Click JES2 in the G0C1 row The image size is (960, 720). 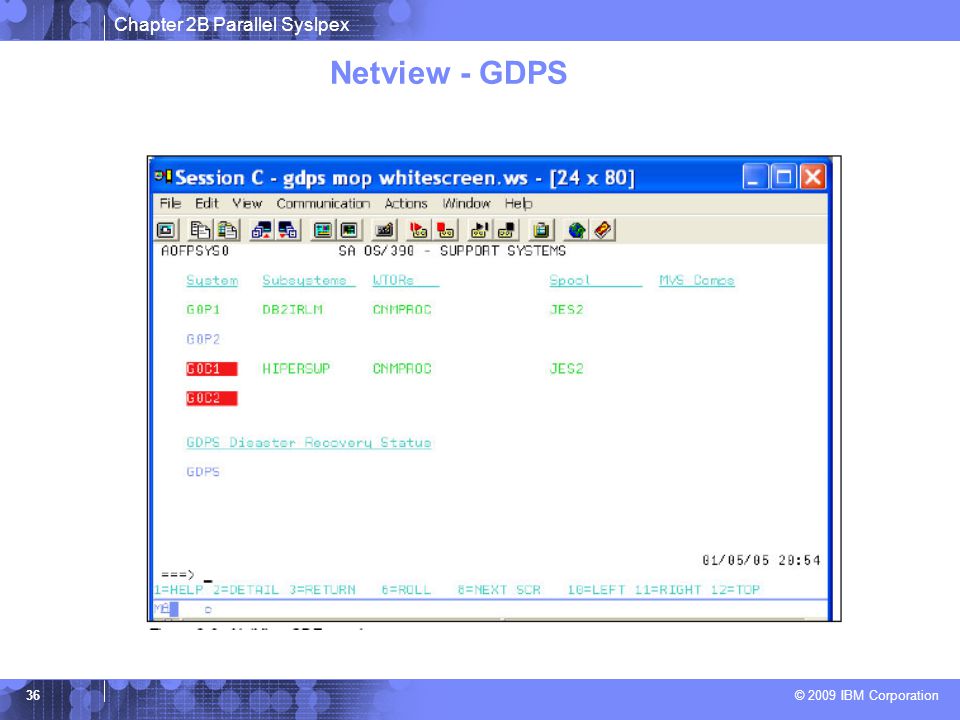566,369
